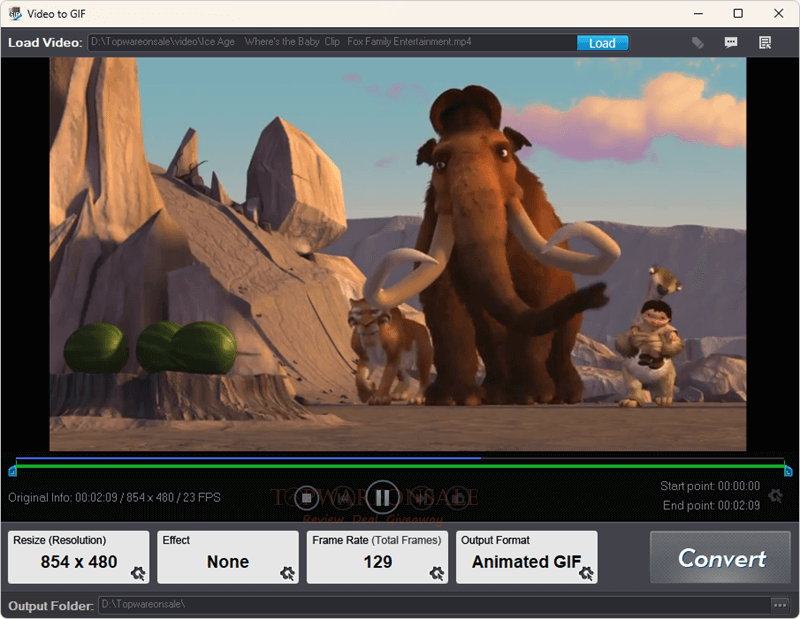Step to the previous frame

[x=344, y=498]
